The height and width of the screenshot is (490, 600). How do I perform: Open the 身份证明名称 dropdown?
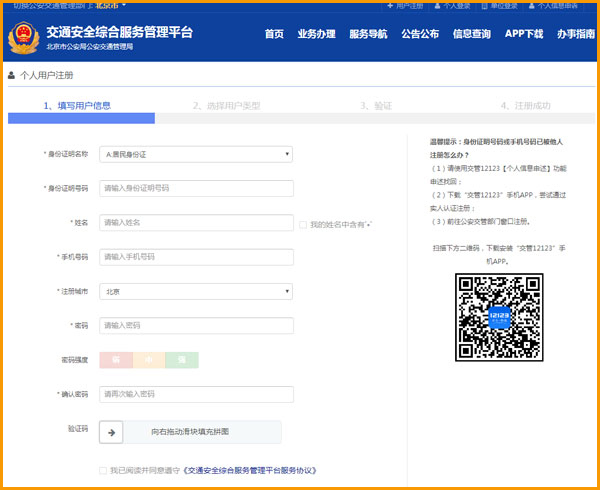point(196,154)
